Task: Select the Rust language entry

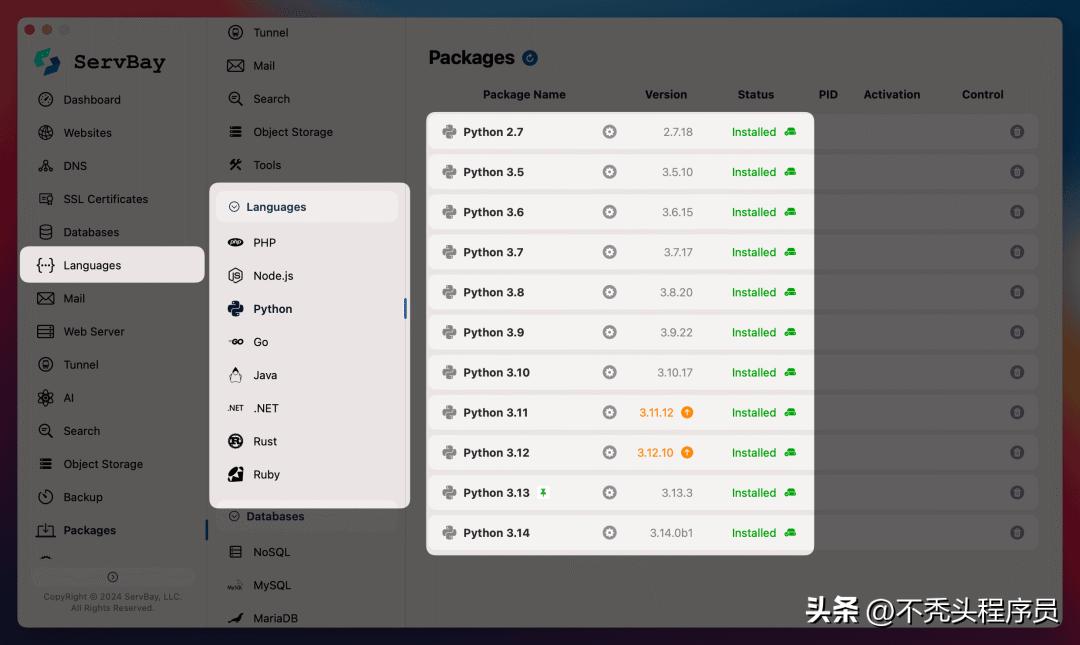Action: click(265, 441)
